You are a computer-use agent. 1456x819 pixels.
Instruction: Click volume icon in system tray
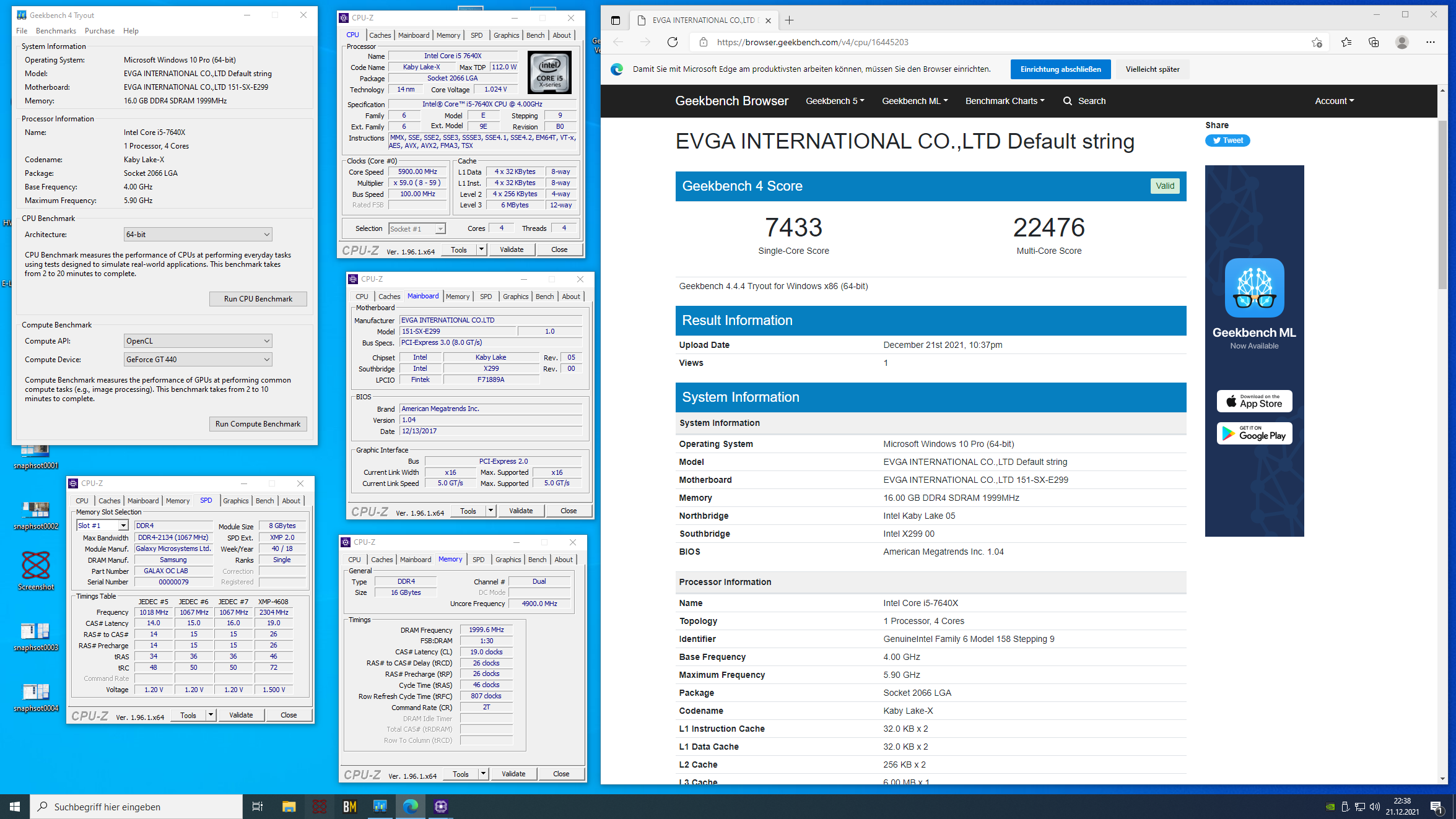point(1375,807)
